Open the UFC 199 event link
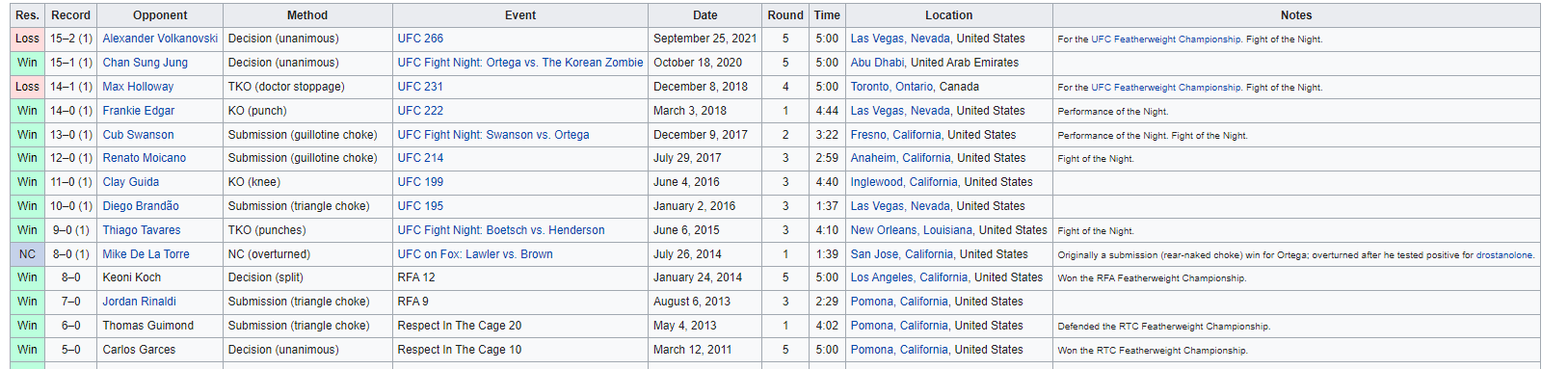 (420, 182)
